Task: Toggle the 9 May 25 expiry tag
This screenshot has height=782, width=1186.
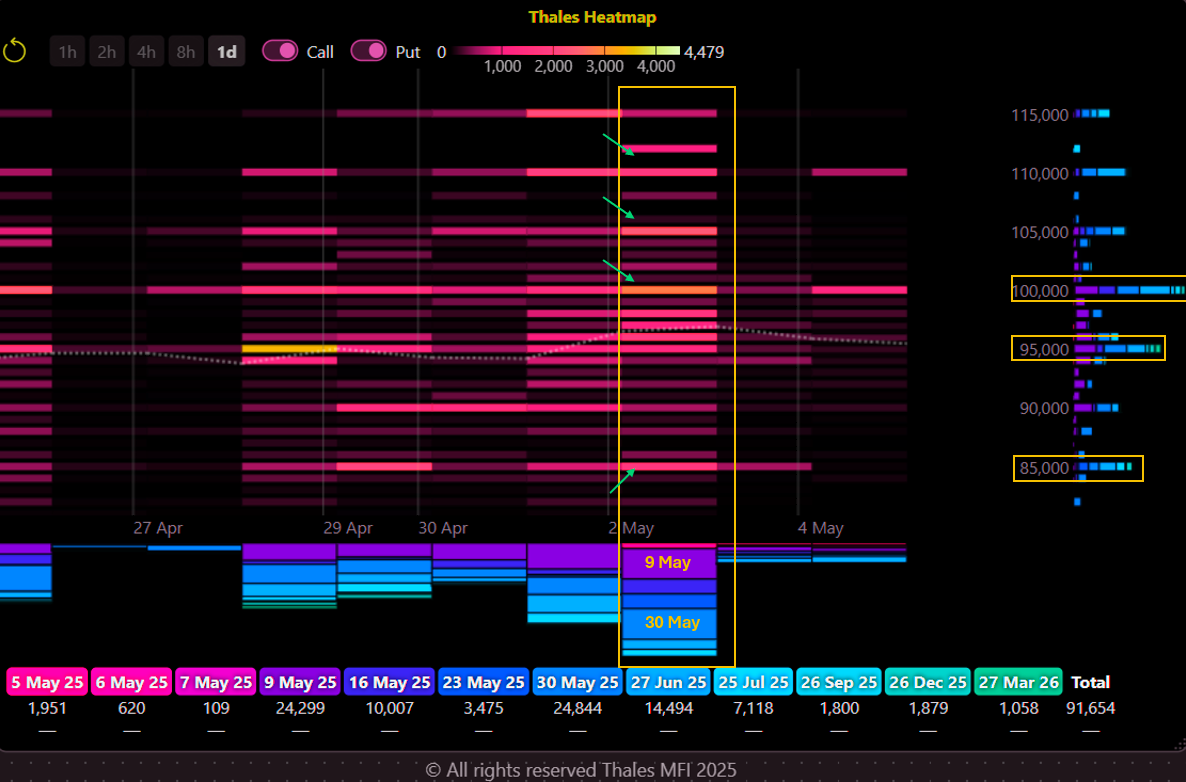Action: (x=300, y=682)
